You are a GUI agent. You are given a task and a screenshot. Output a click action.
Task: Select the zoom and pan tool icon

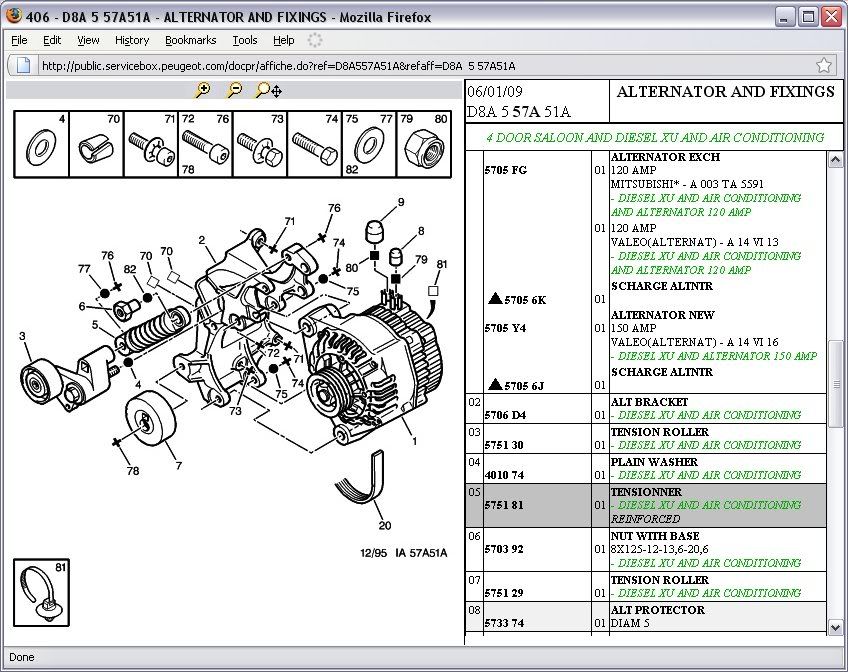[x=269, y=90]
